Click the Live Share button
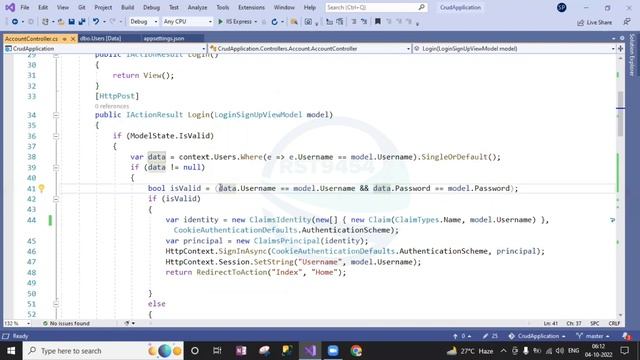This screenshot has width=640, height=360. pyautogui.click(x=595, y=22)
